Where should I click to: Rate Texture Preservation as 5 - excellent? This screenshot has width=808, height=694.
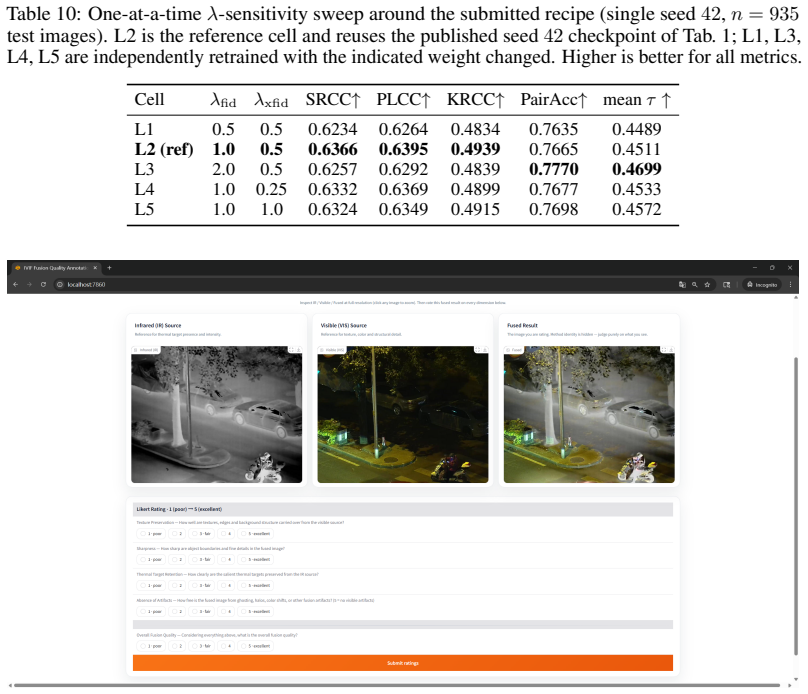tap(256, 534)
